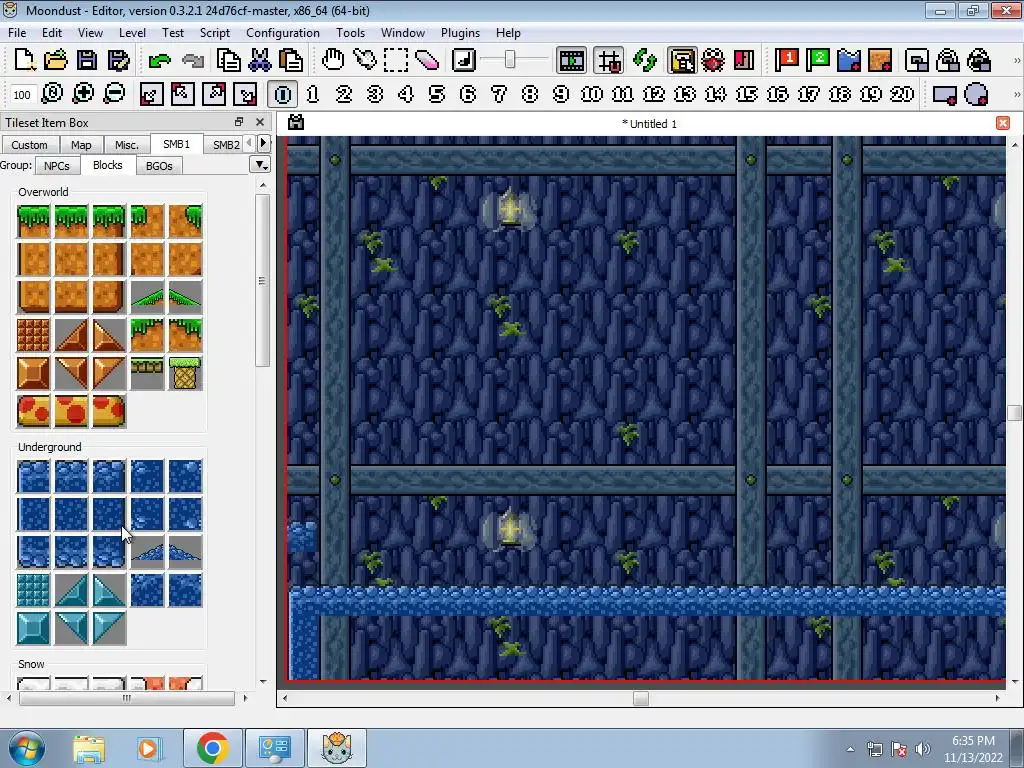Toggle the animation film-strip button

coord(571,60)
